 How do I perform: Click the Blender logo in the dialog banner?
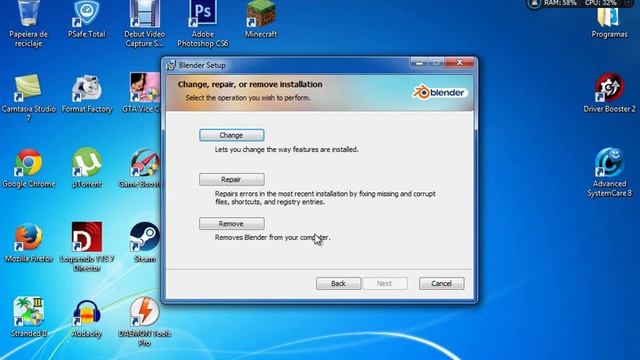(440, 93)
